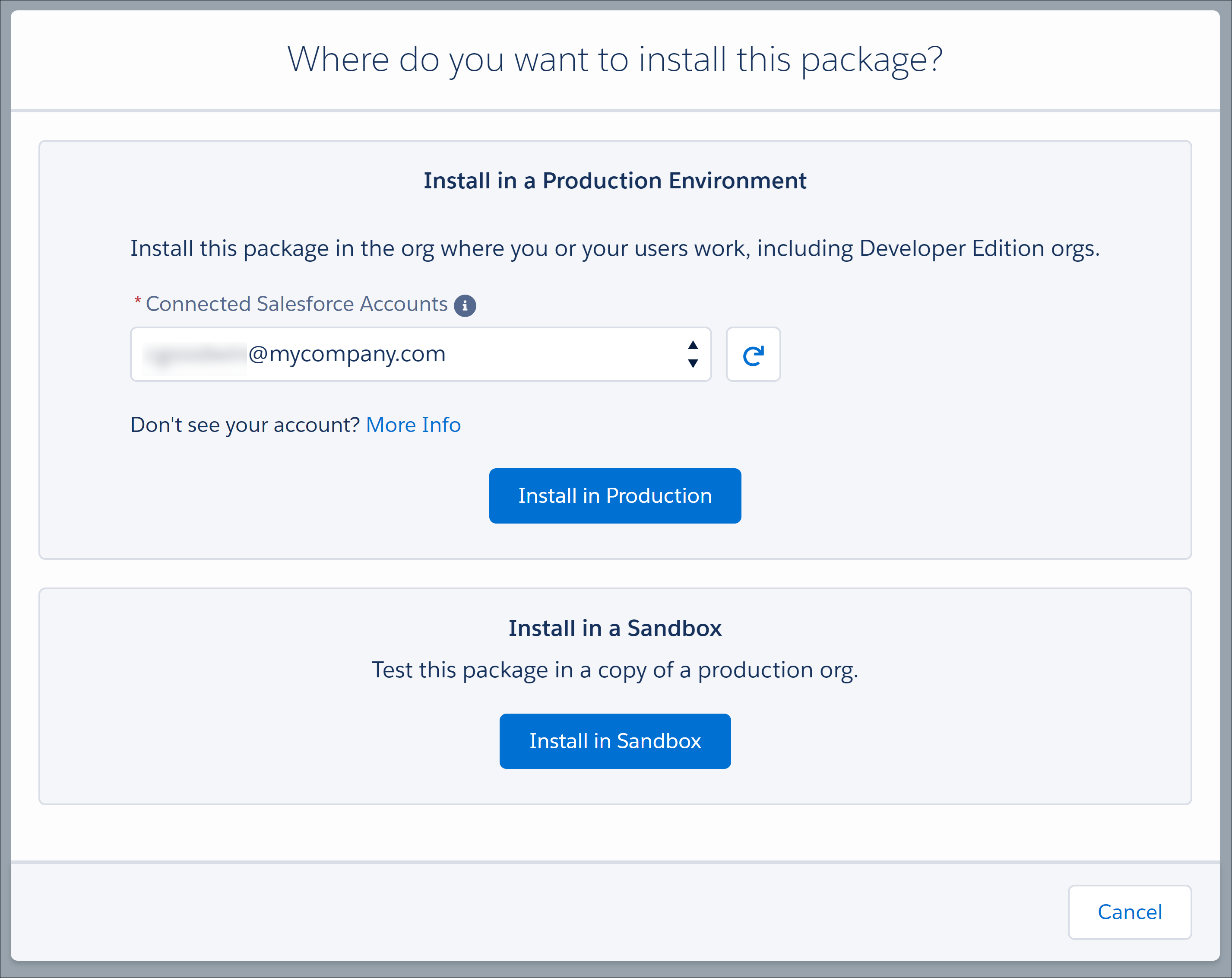Screen dimensions: 1232x978
Task: Open the Connected Salesforce Accounts dropdown
Action: (x=421, y=354)
